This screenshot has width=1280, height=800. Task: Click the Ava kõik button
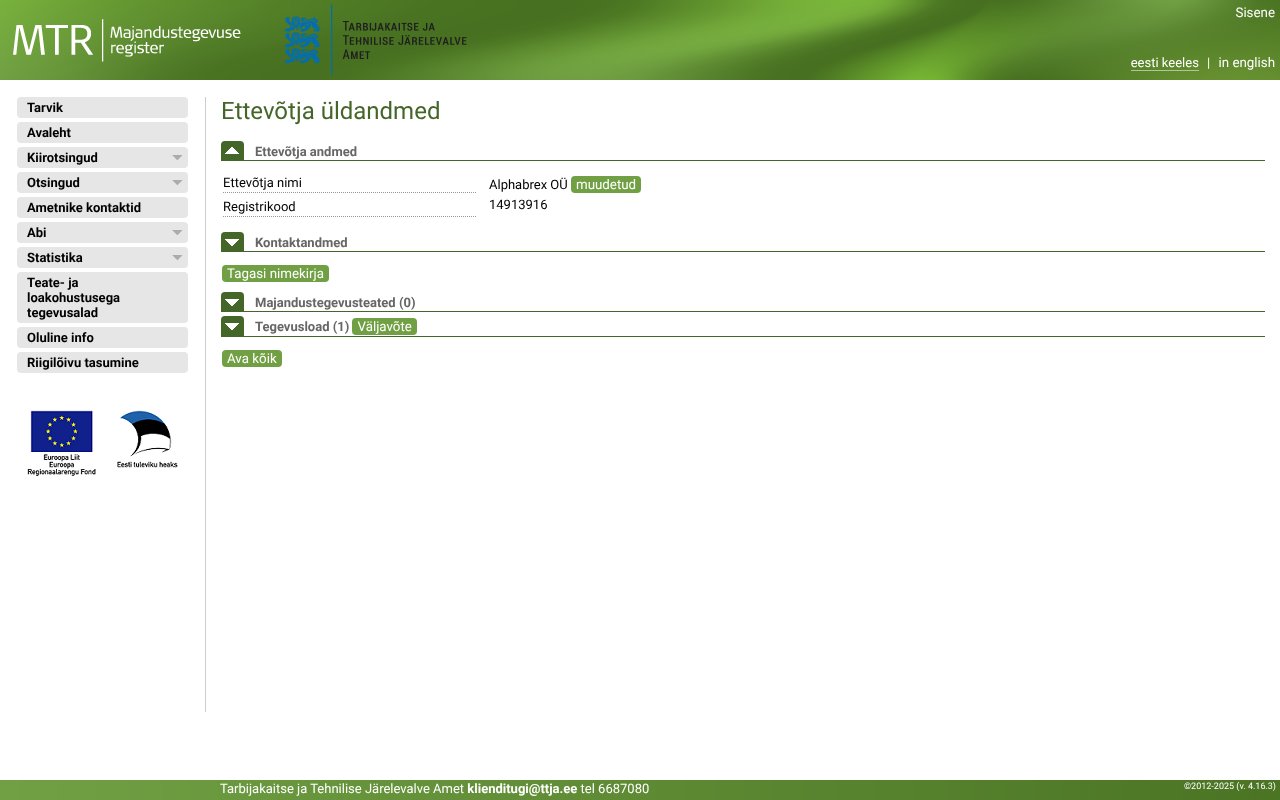tap(251, 358)
